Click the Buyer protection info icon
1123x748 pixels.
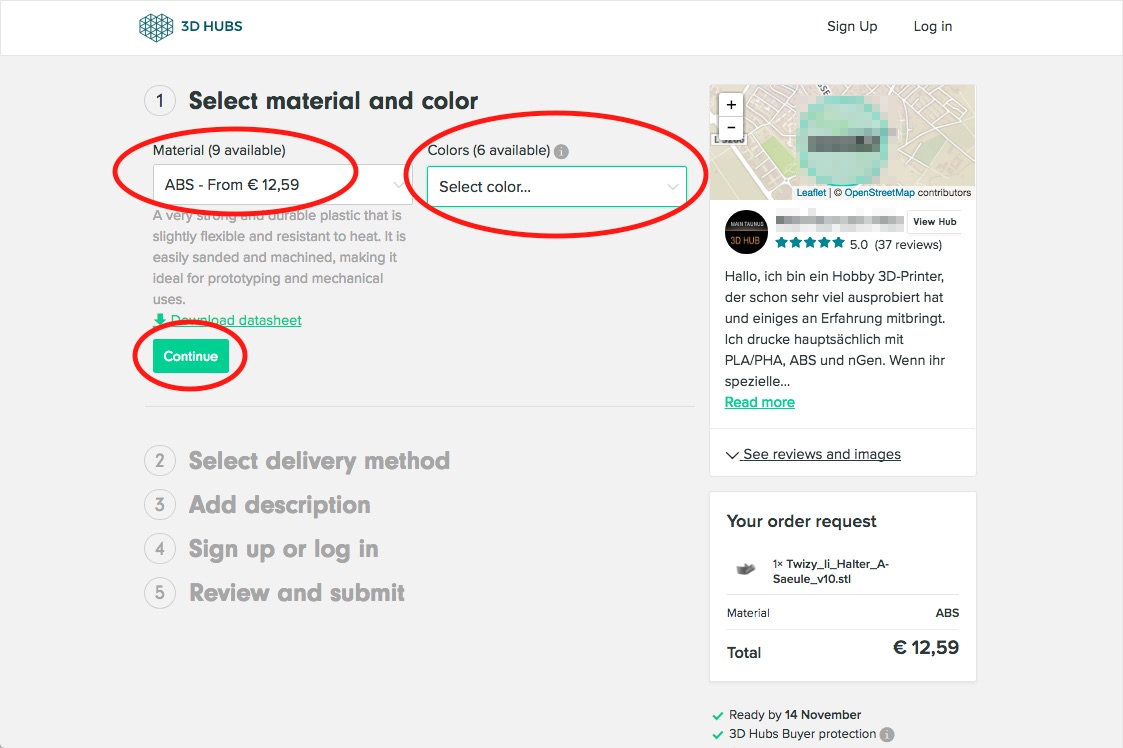[886, 735]
